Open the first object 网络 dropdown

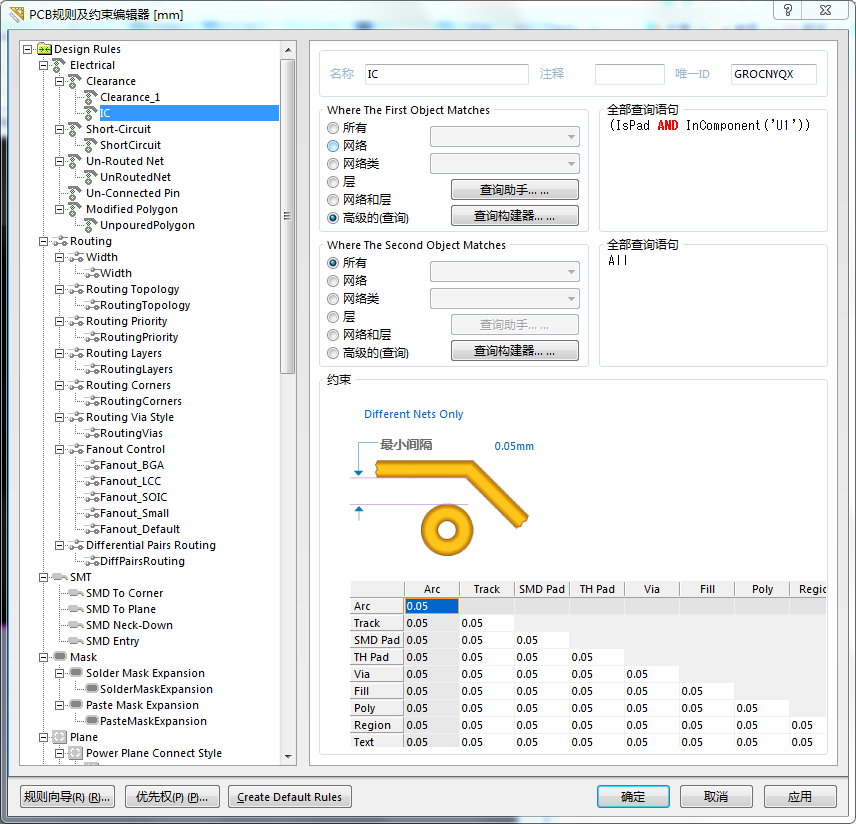click(x=504, y=137)
